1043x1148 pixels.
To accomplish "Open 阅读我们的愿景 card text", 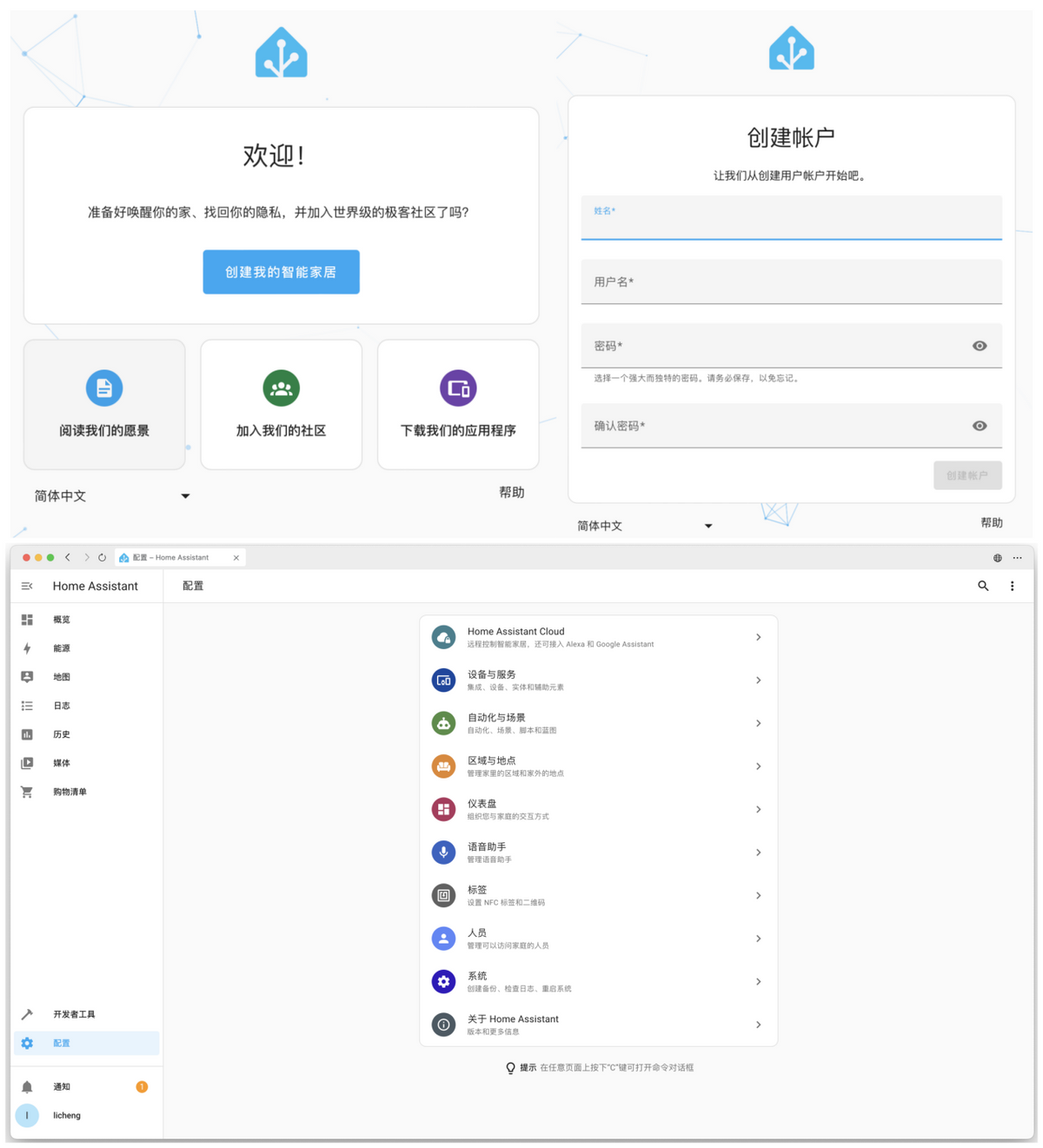I will (x=104, y=430).
